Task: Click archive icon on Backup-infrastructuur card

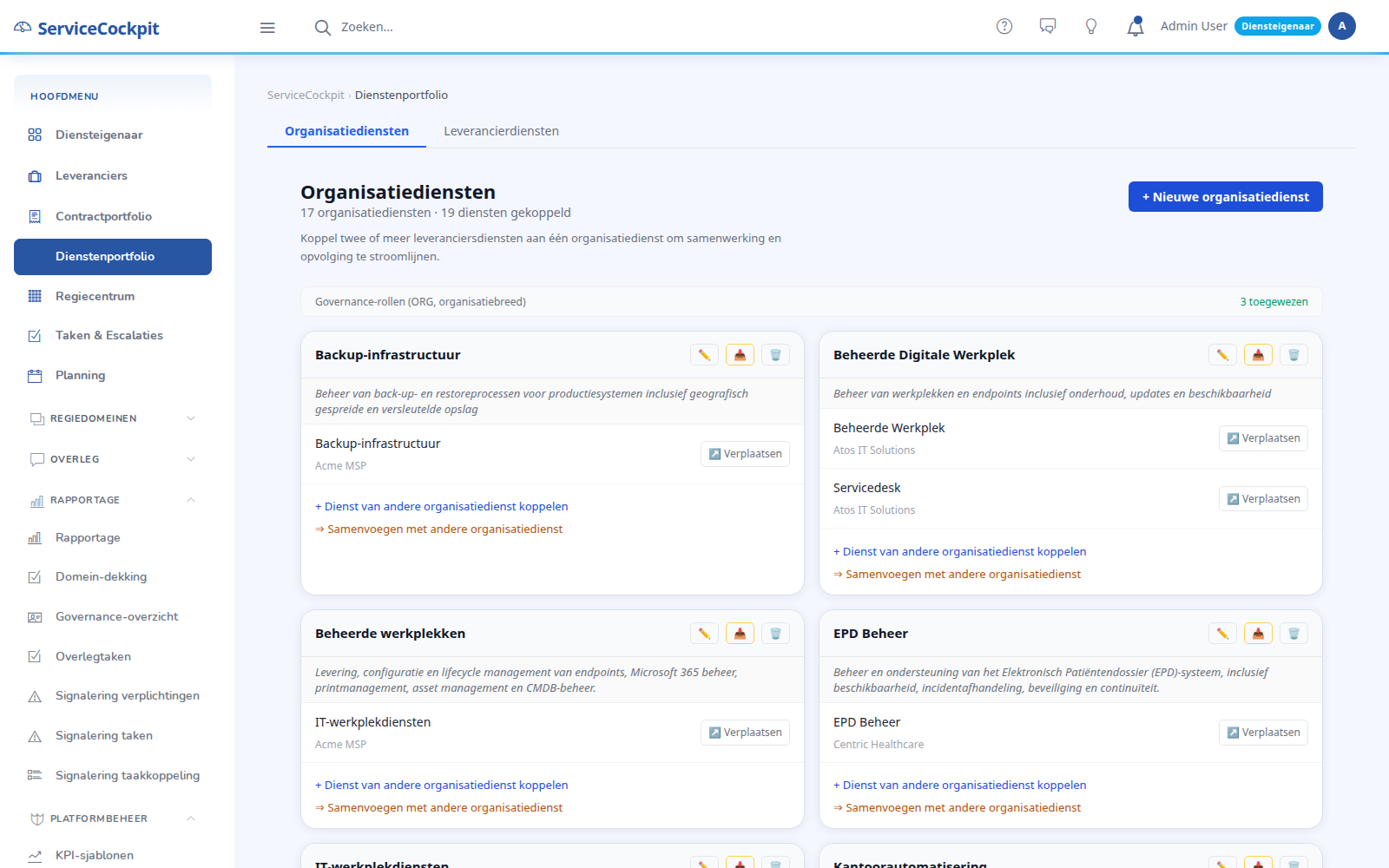Action: pos(740,355)
